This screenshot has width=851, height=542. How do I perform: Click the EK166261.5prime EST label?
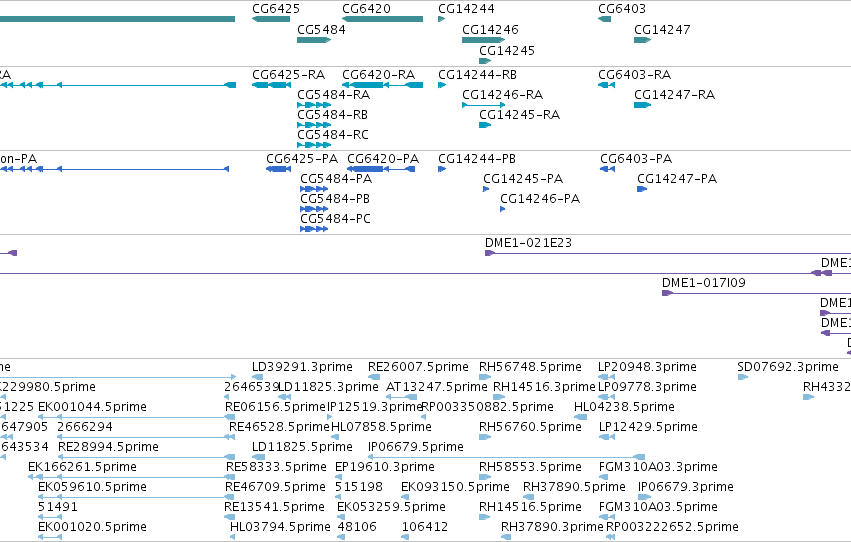[82, 468]
